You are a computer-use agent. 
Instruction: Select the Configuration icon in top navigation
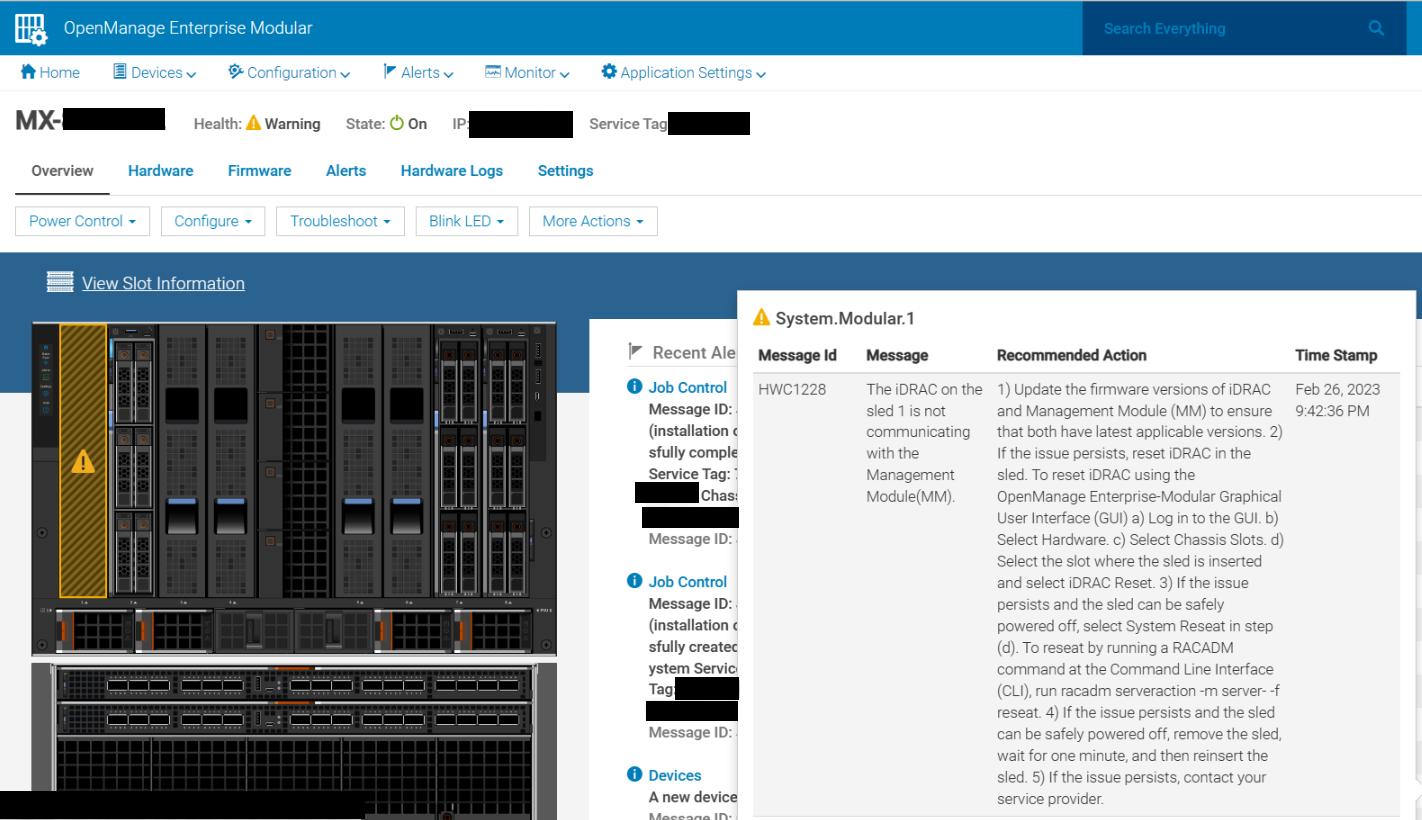click(x=234, y=72)
